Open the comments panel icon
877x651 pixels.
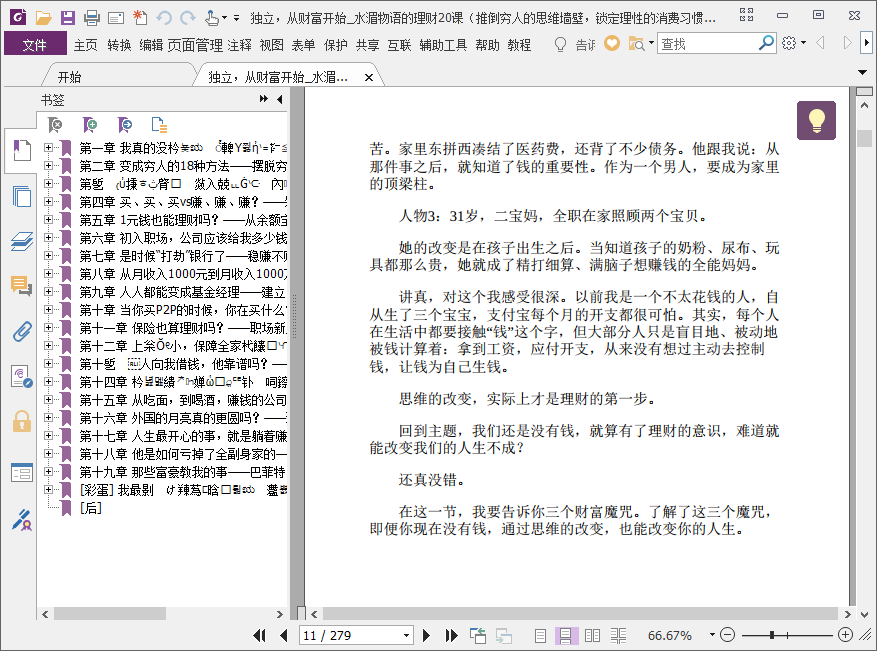tap(21, 286)
